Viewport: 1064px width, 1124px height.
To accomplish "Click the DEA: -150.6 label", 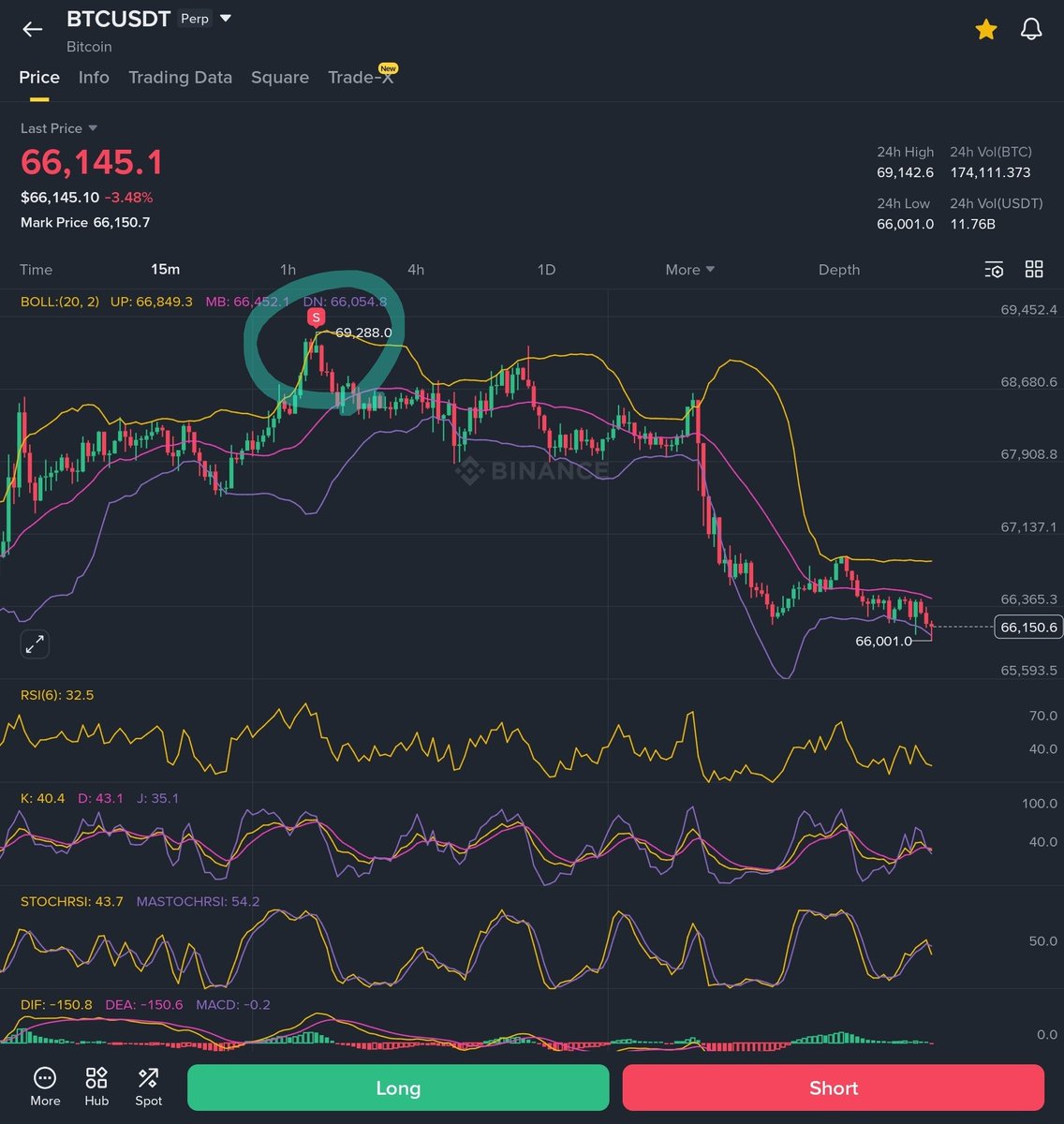I will [144, 1004].
